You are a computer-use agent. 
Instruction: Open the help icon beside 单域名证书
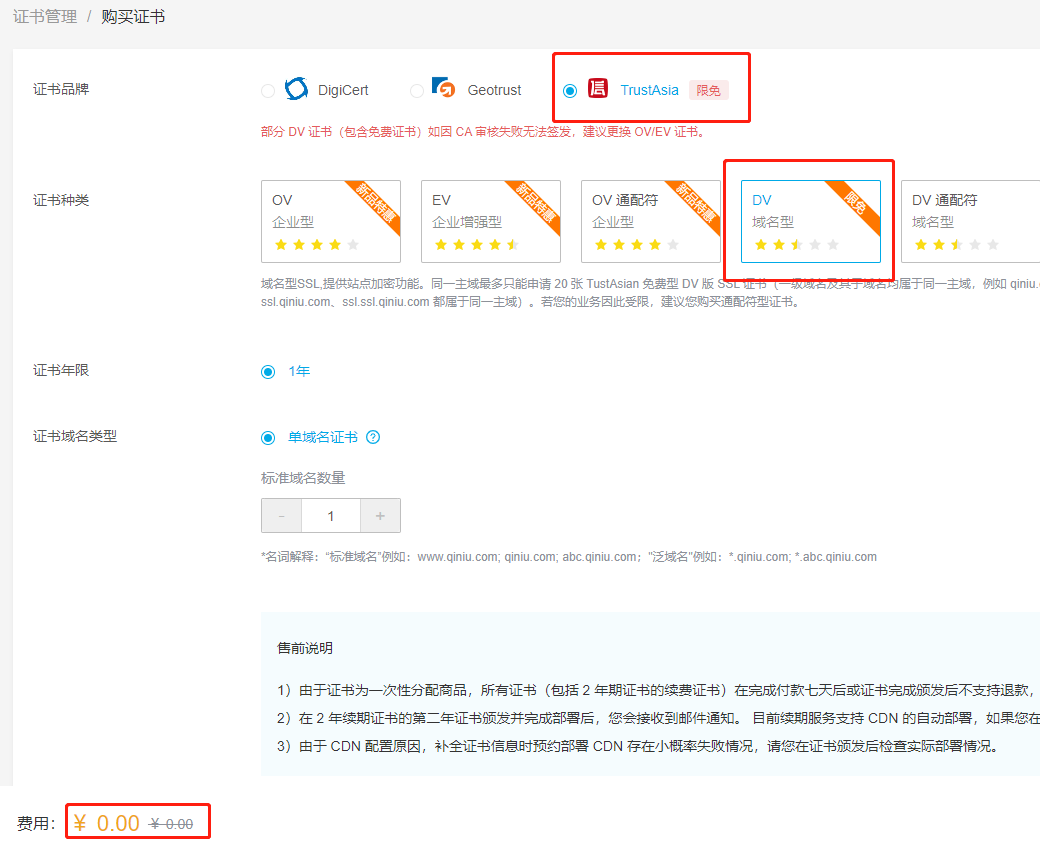[x=373, y=437]
